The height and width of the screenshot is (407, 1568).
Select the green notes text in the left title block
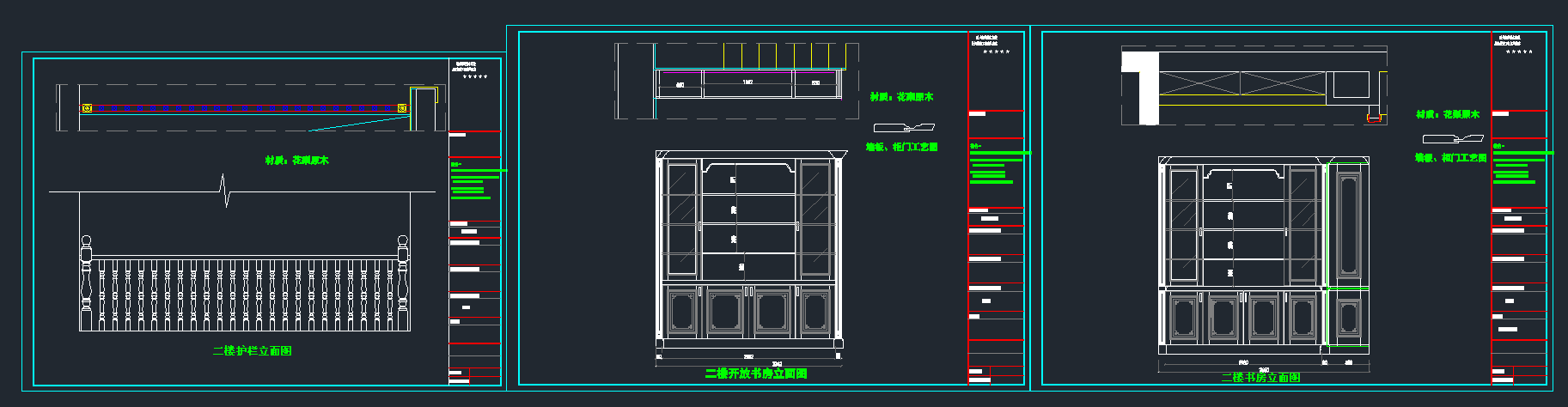tap(471, 183)
